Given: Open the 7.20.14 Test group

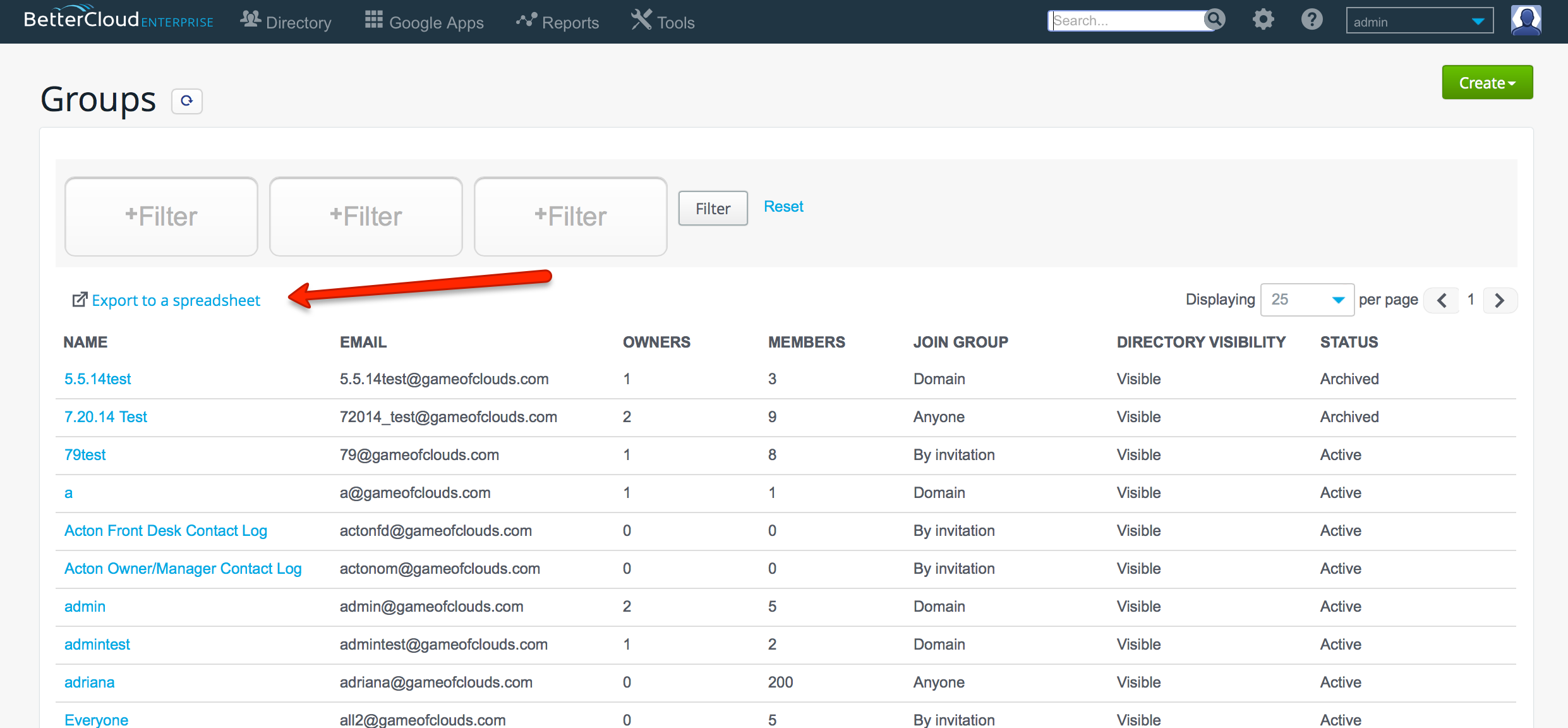Looking at the screenshot, I should 106,416.
